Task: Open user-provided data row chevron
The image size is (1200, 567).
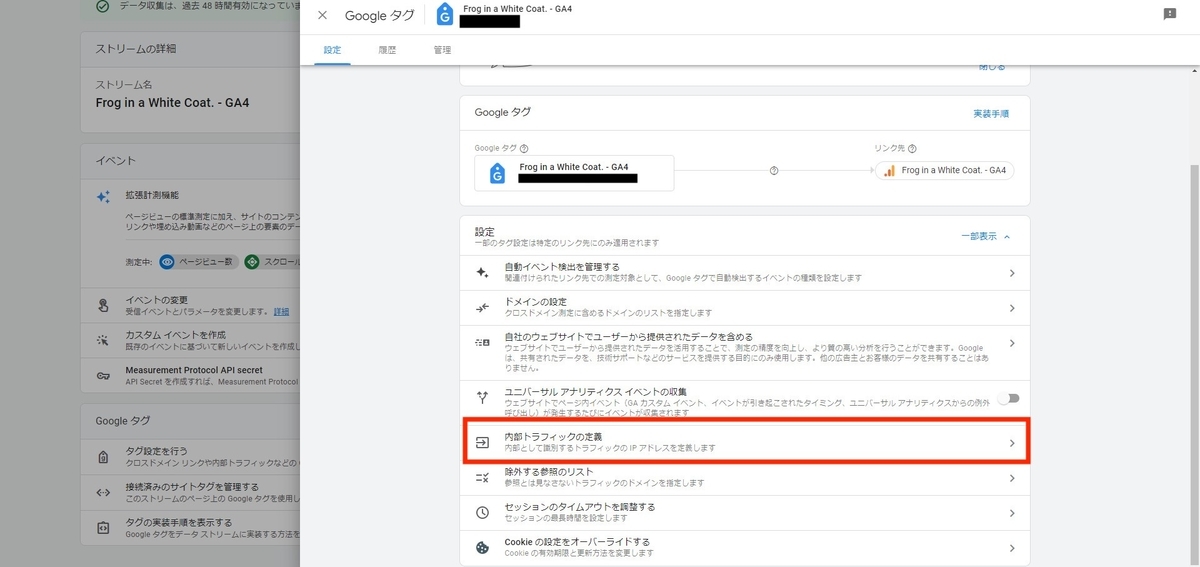Action: click(x=1012, y=343)
